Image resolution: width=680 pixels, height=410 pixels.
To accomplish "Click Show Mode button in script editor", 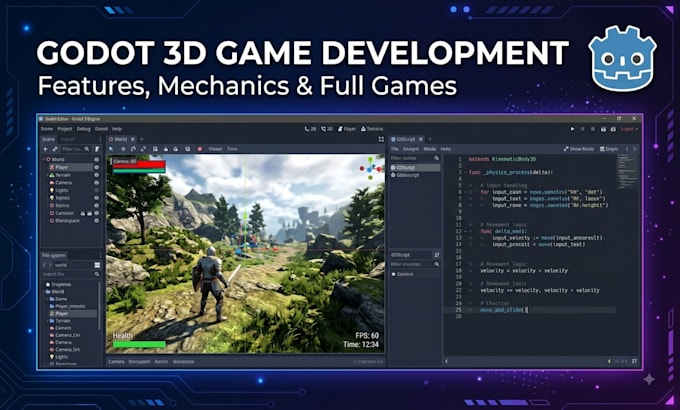I will [x=579, y=149].
